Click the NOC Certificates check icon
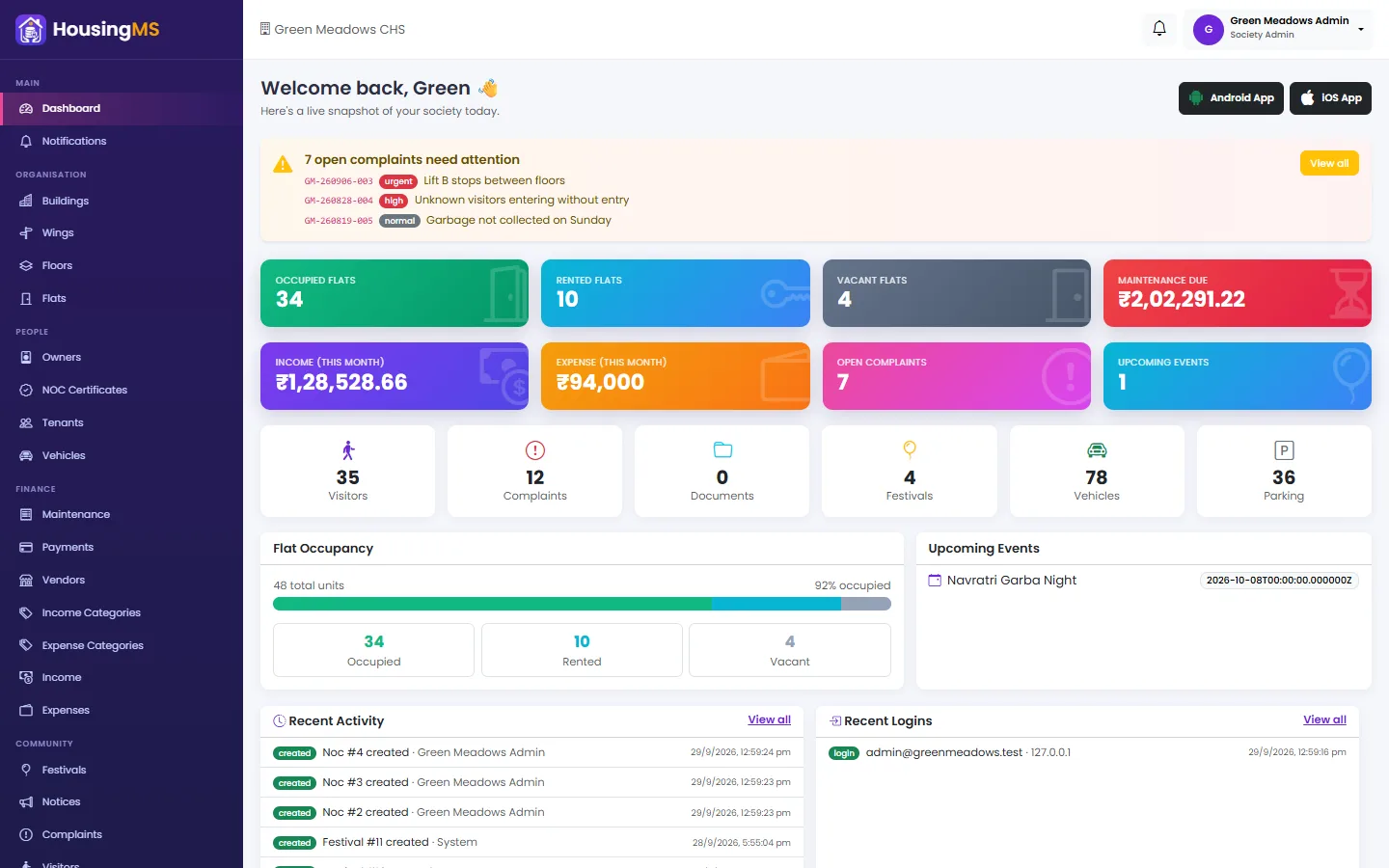The height and width of the screenshot is (868, 1389). click(26, 391)
